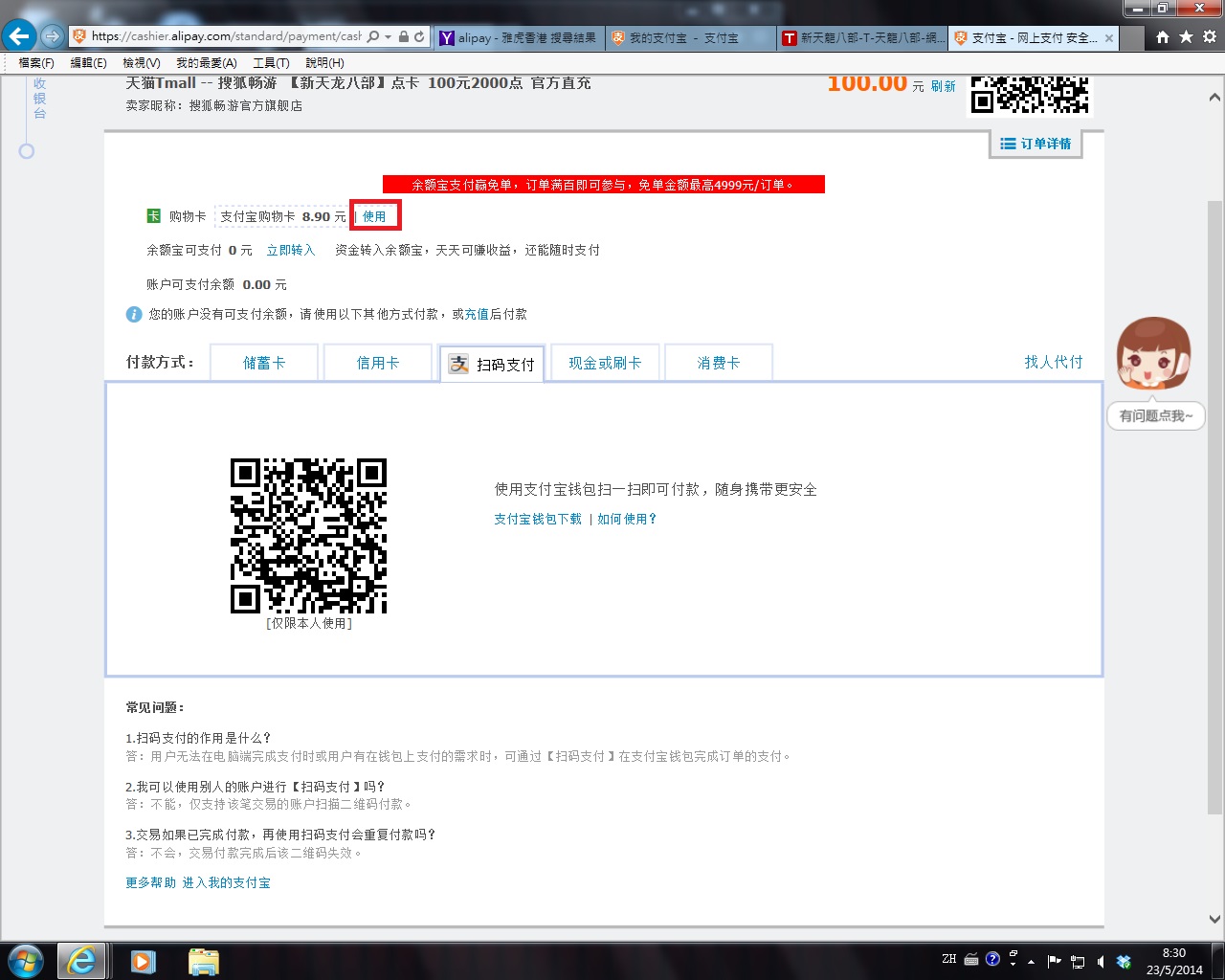This screenshot has width=1225, height=980.
Task: Click the IE back arrow button
Action: pos(19,36)
